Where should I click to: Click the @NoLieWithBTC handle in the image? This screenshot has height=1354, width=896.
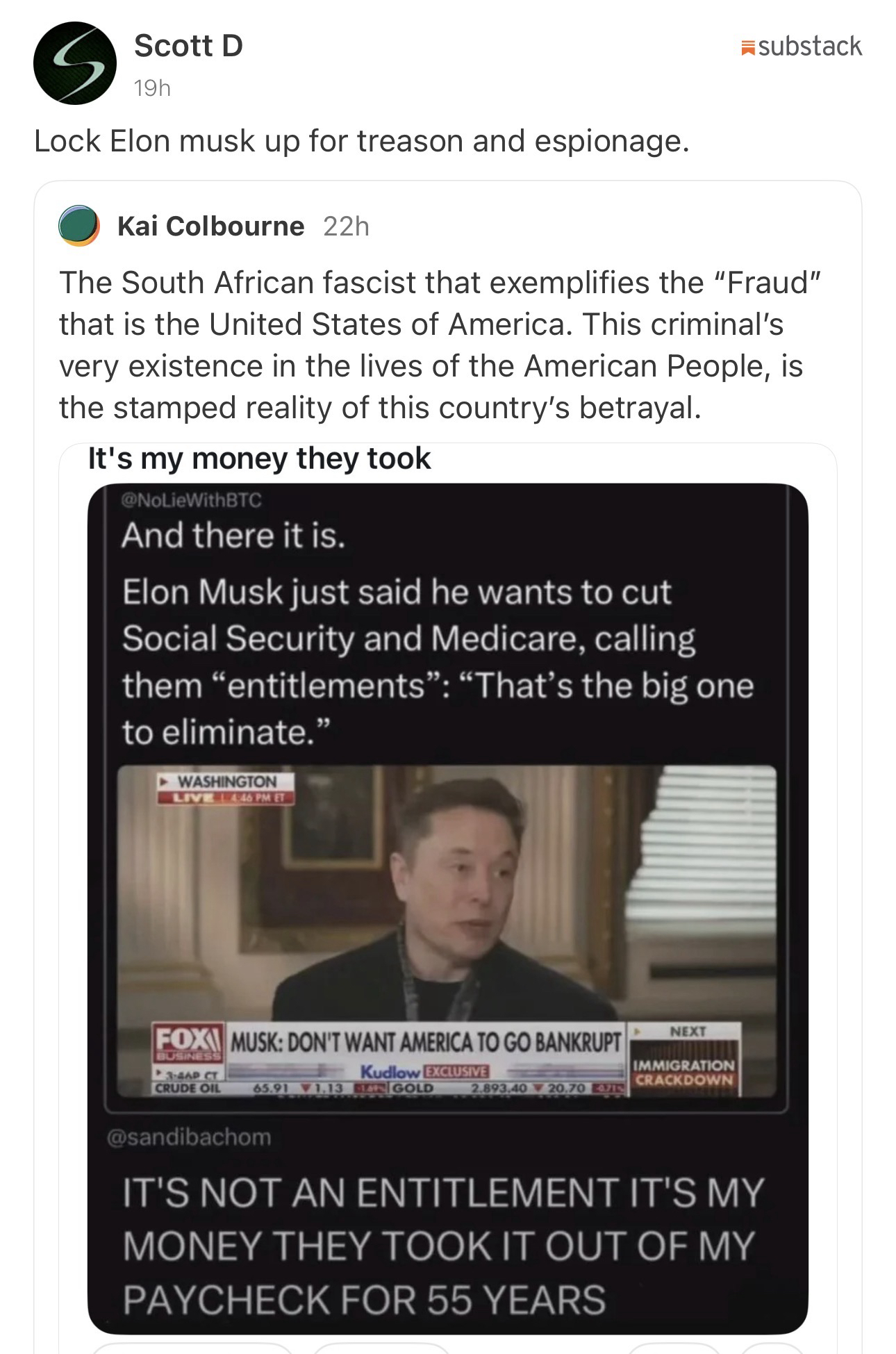click(191, 500)
